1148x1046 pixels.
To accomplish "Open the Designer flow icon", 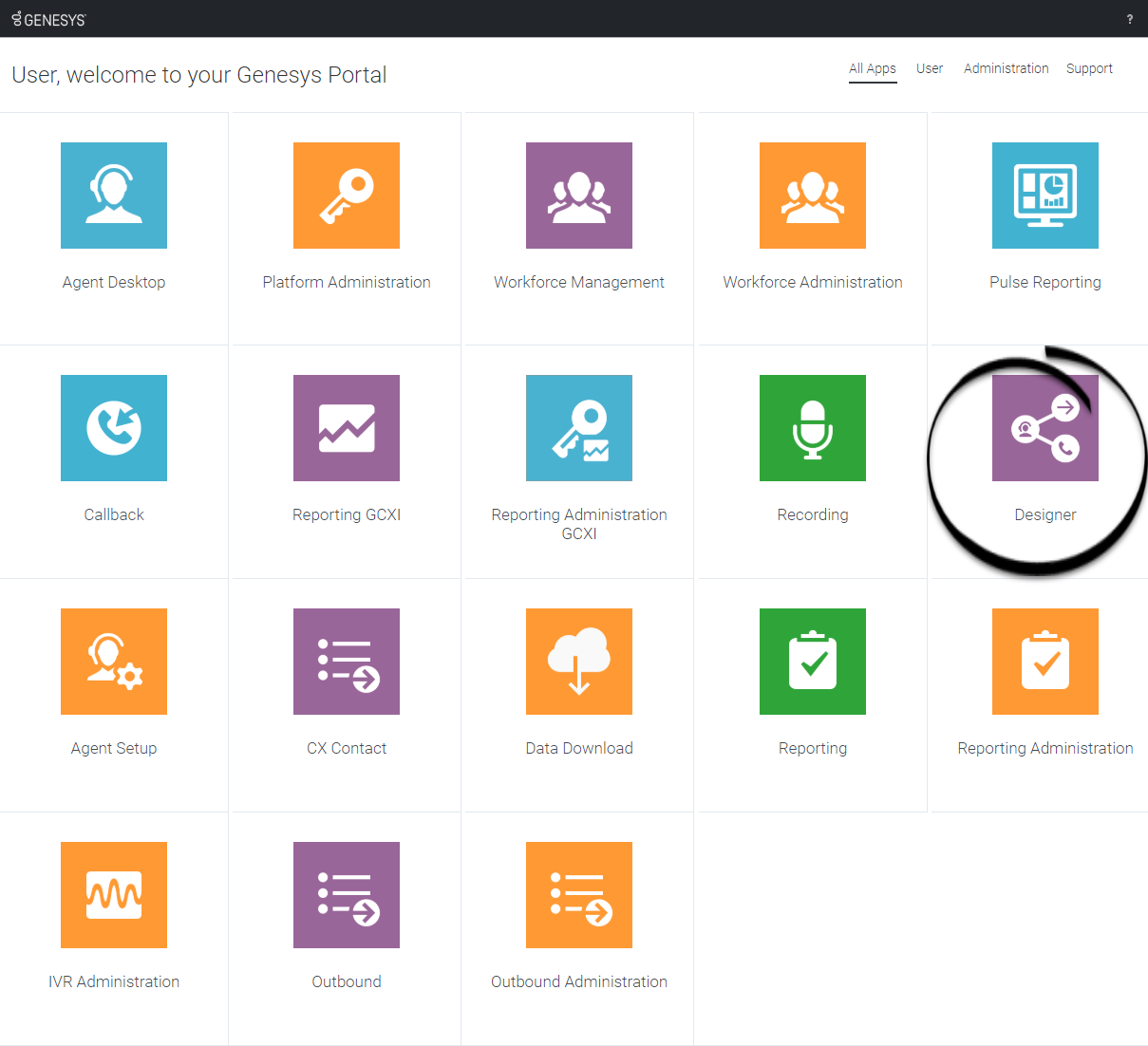I will [x=1045, y=428].
